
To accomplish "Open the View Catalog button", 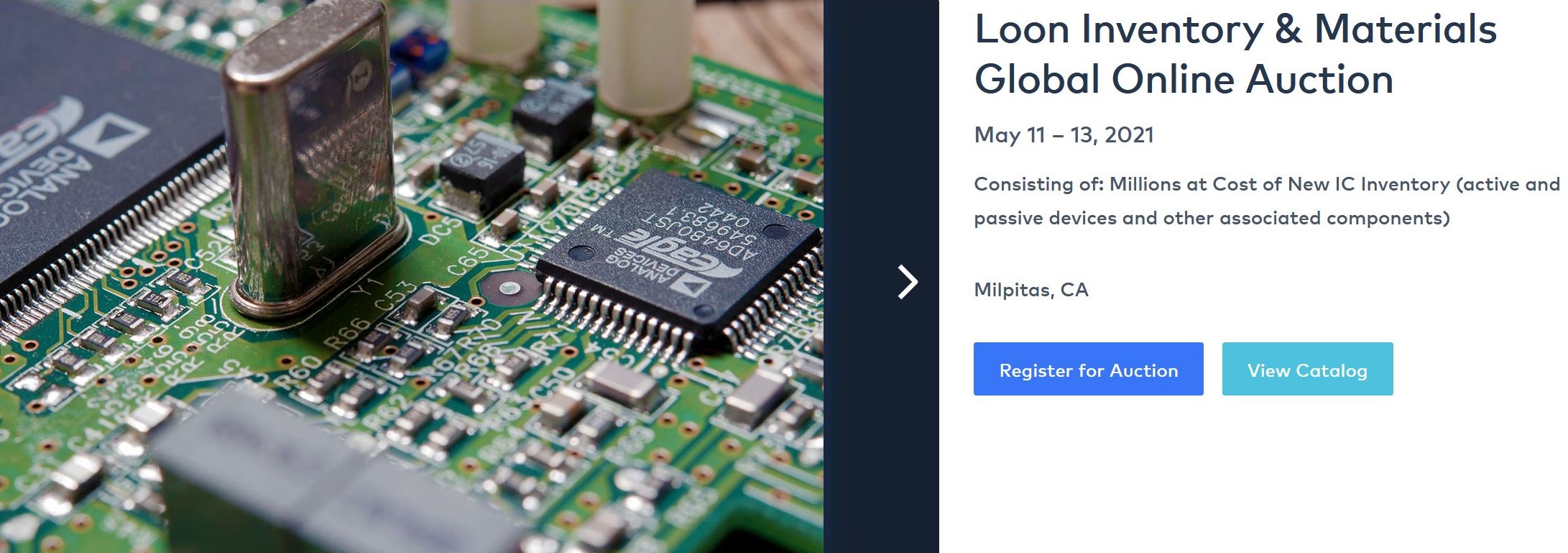I will (1307, 369).
